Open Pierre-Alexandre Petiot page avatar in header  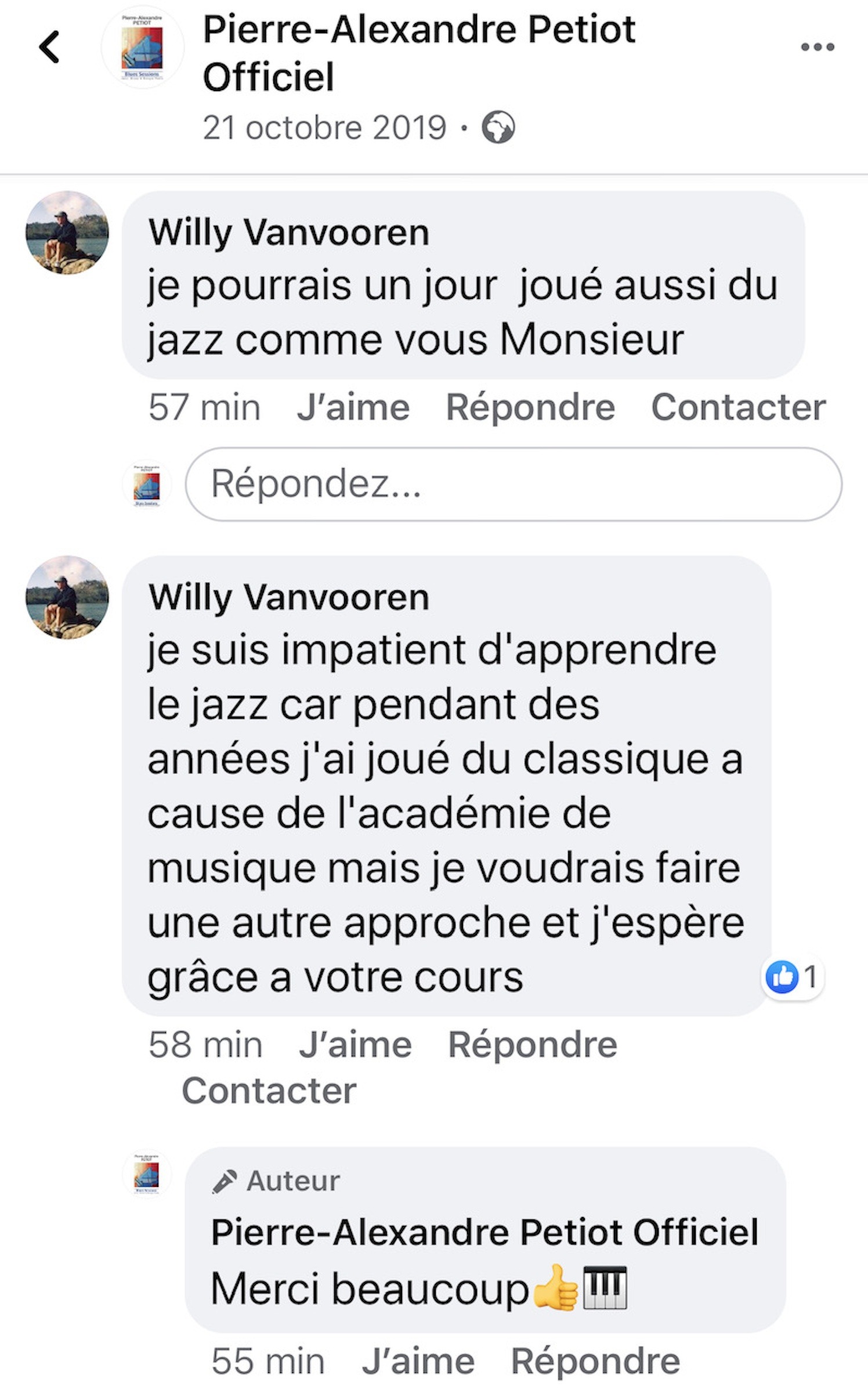[142, 47]
